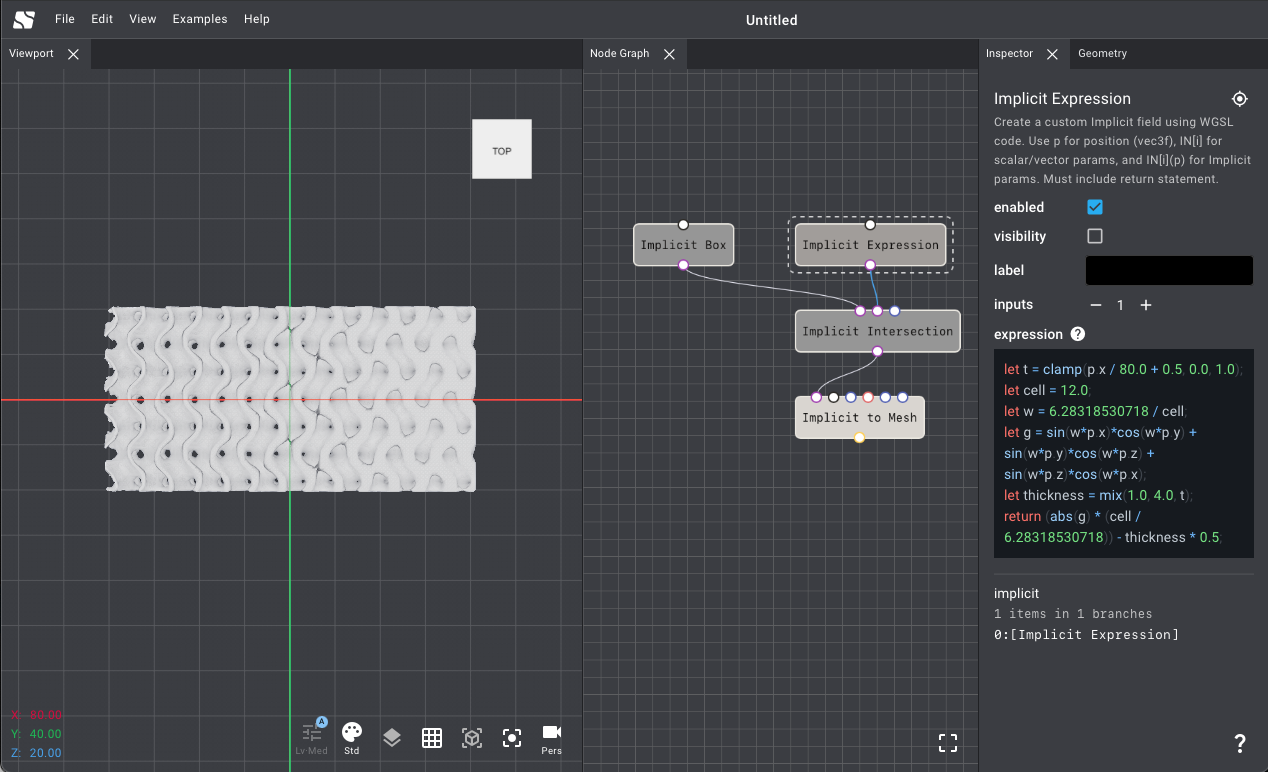Click the zoom-to-fit focus icon in viewport
The image size is (1268, 772).
tap(512, 738)
